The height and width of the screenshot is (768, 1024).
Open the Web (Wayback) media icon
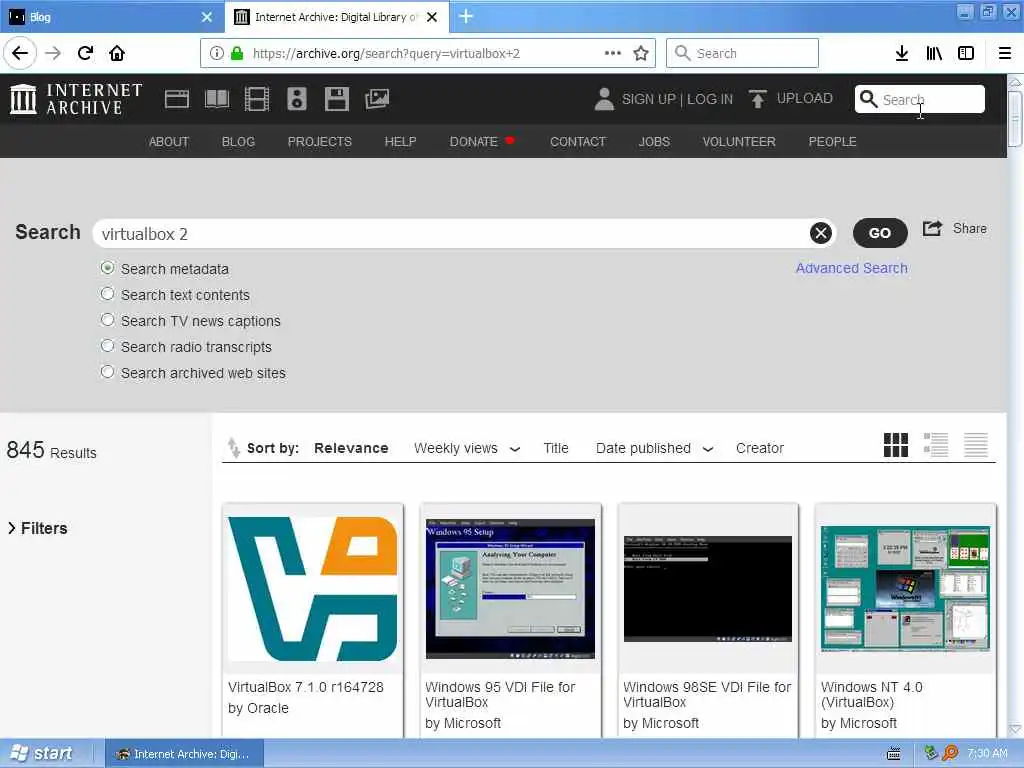[176, 99]
